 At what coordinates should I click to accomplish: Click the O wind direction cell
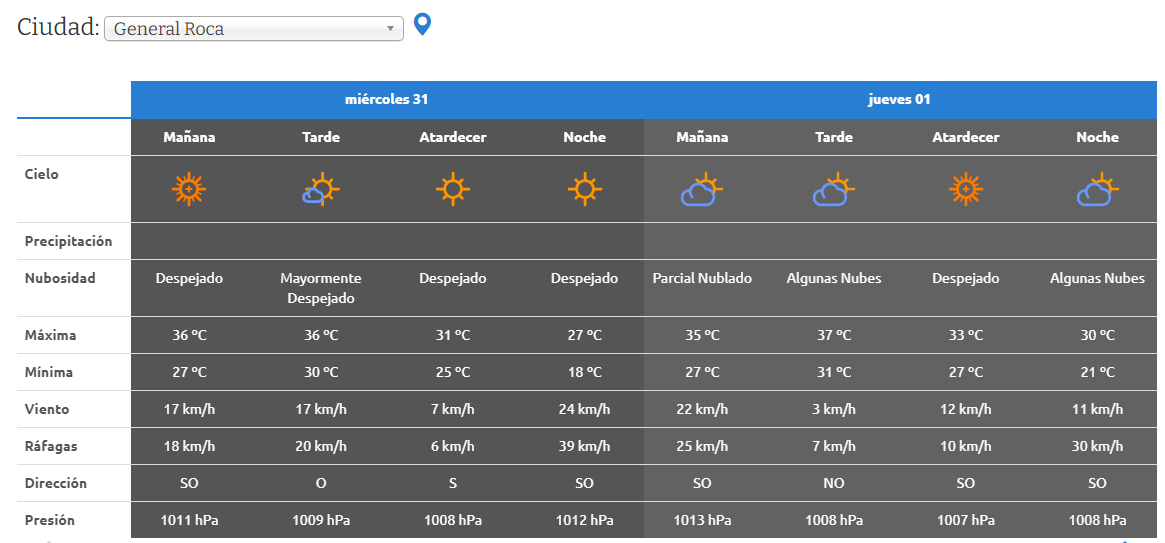[321, 484]
